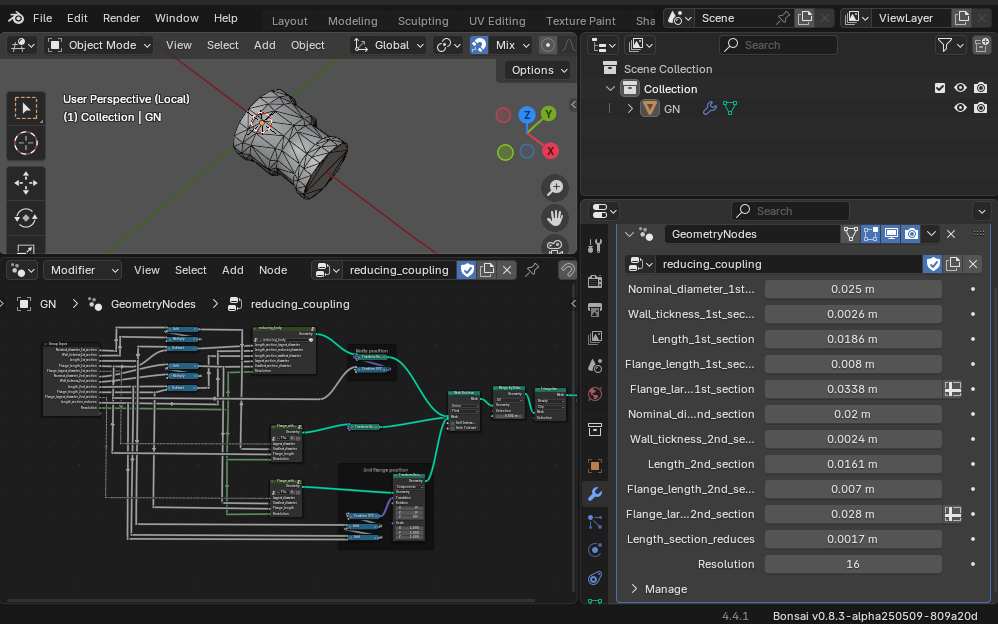Create a new scene copy

click(x=805, y=18)
